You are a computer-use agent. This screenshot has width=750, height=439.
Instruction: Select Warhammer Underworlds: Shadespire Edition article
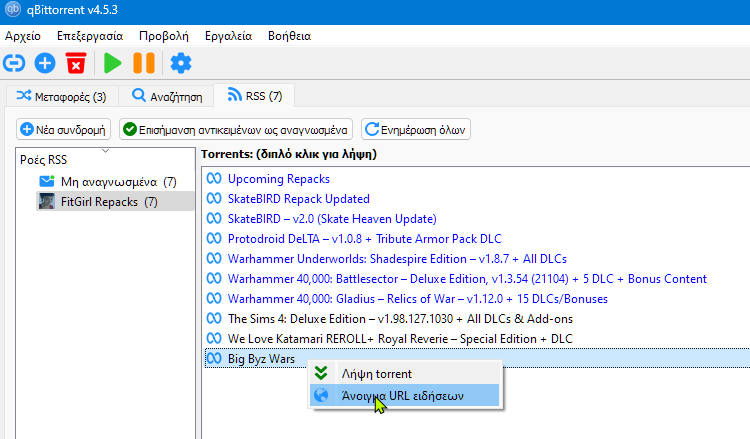click(x=397, y=259)
